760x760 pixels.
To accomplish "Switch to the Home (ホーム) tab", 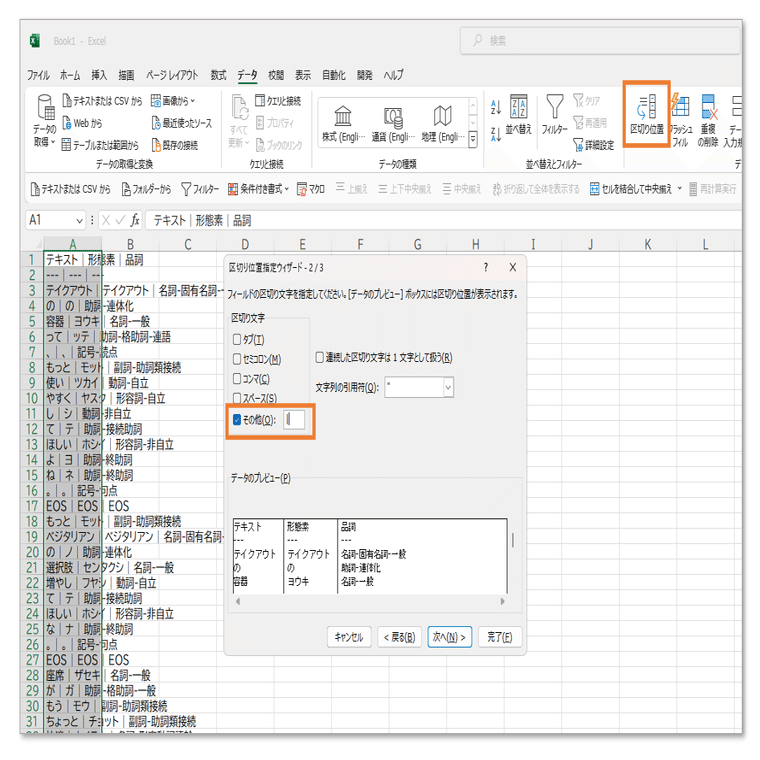I will pos(70,75).
